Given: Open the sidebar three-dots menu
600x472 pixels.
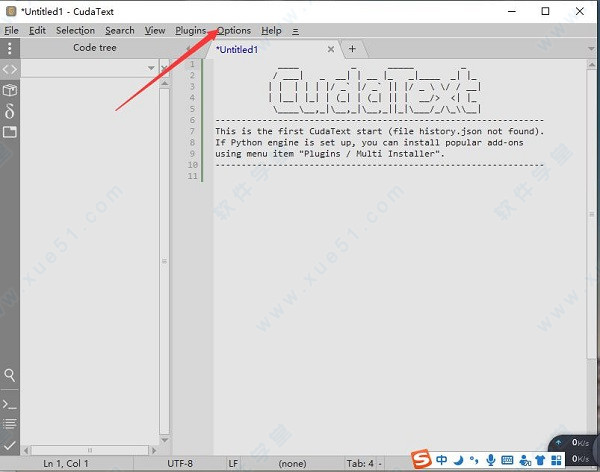Looking at the screenshot, I should point(10,48).
